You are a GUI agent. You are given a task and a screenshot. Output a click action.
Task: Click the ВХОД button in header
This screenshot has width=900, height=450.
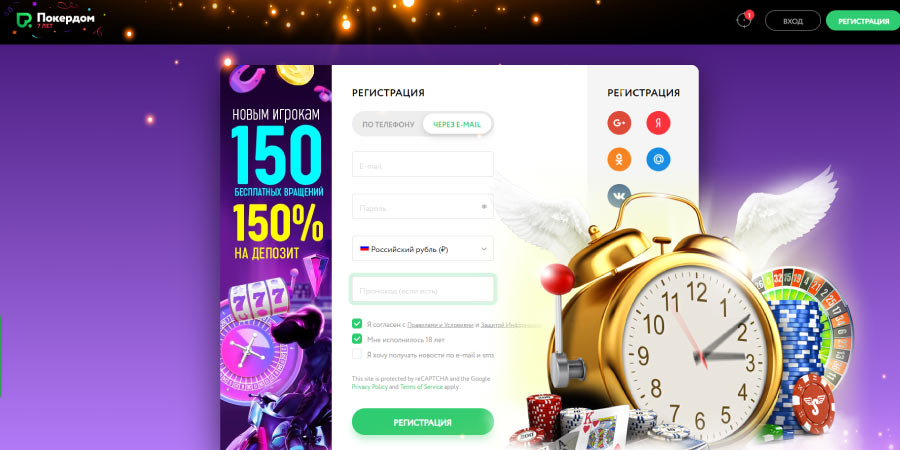click(793, 21)
